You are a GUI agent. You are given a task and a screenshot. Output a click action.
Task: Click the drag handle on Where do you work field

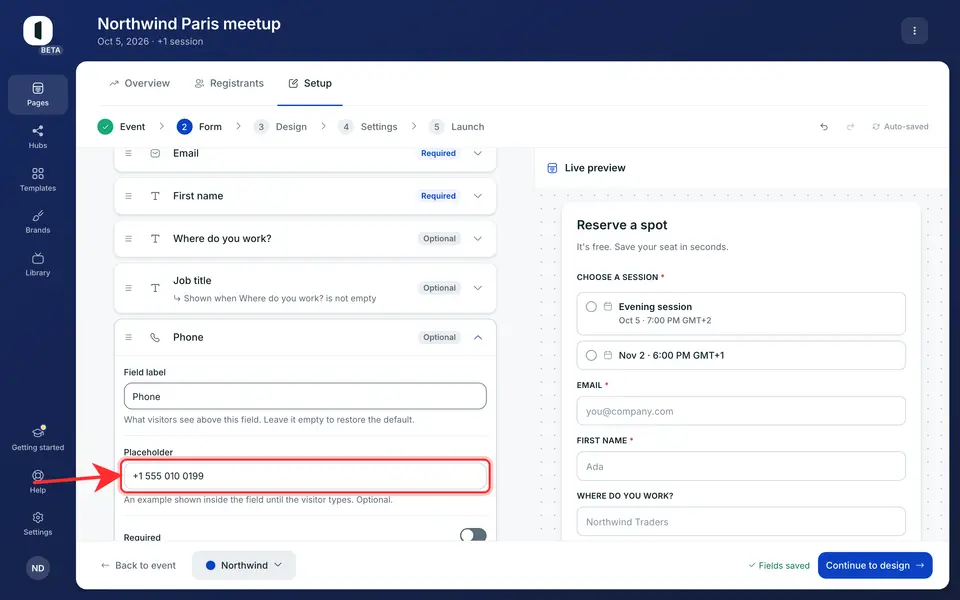coord(129,239)
